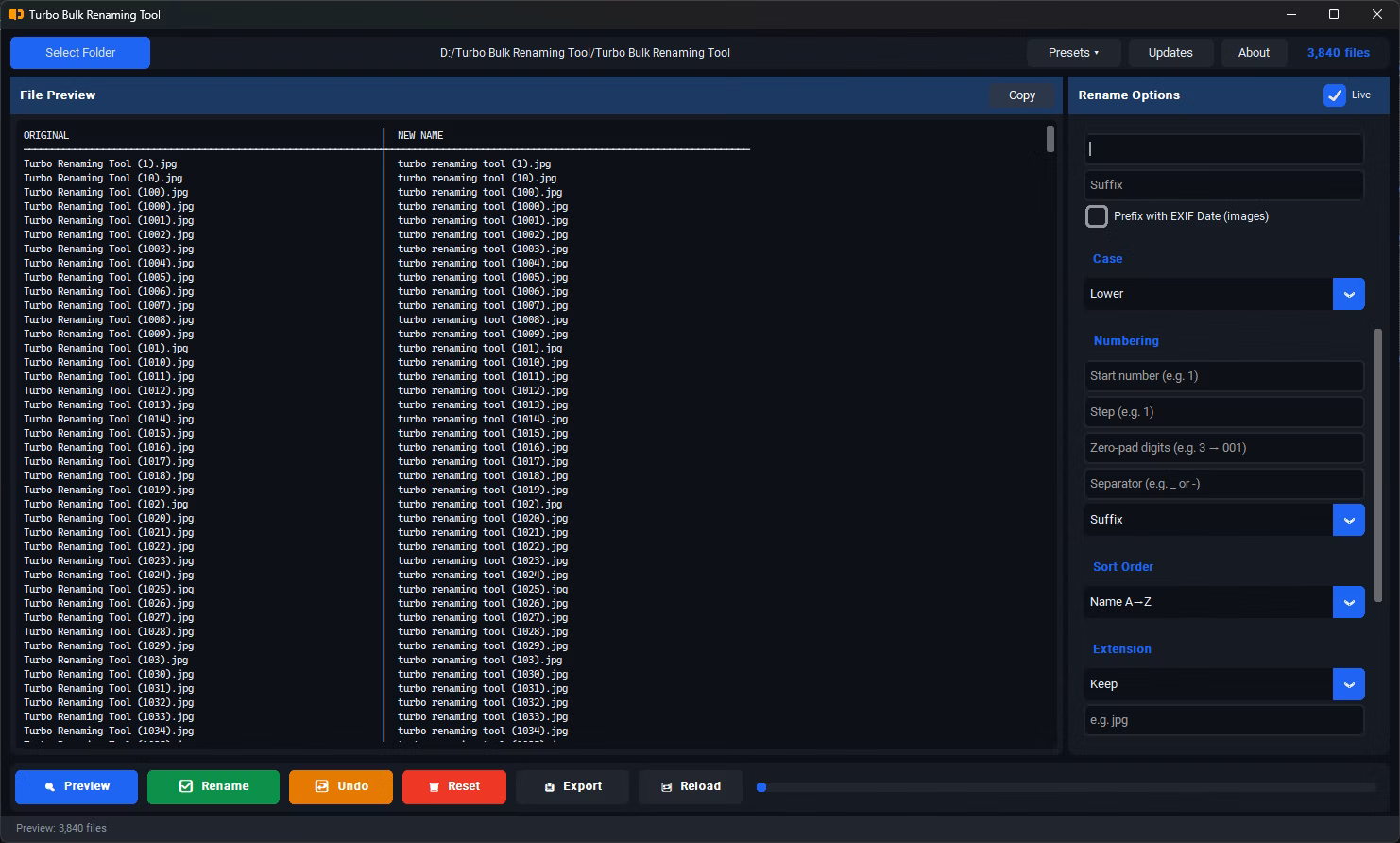Copy the file preview list
Viewport: 1400px width, 843px height.
click(x=1021, y=95)
